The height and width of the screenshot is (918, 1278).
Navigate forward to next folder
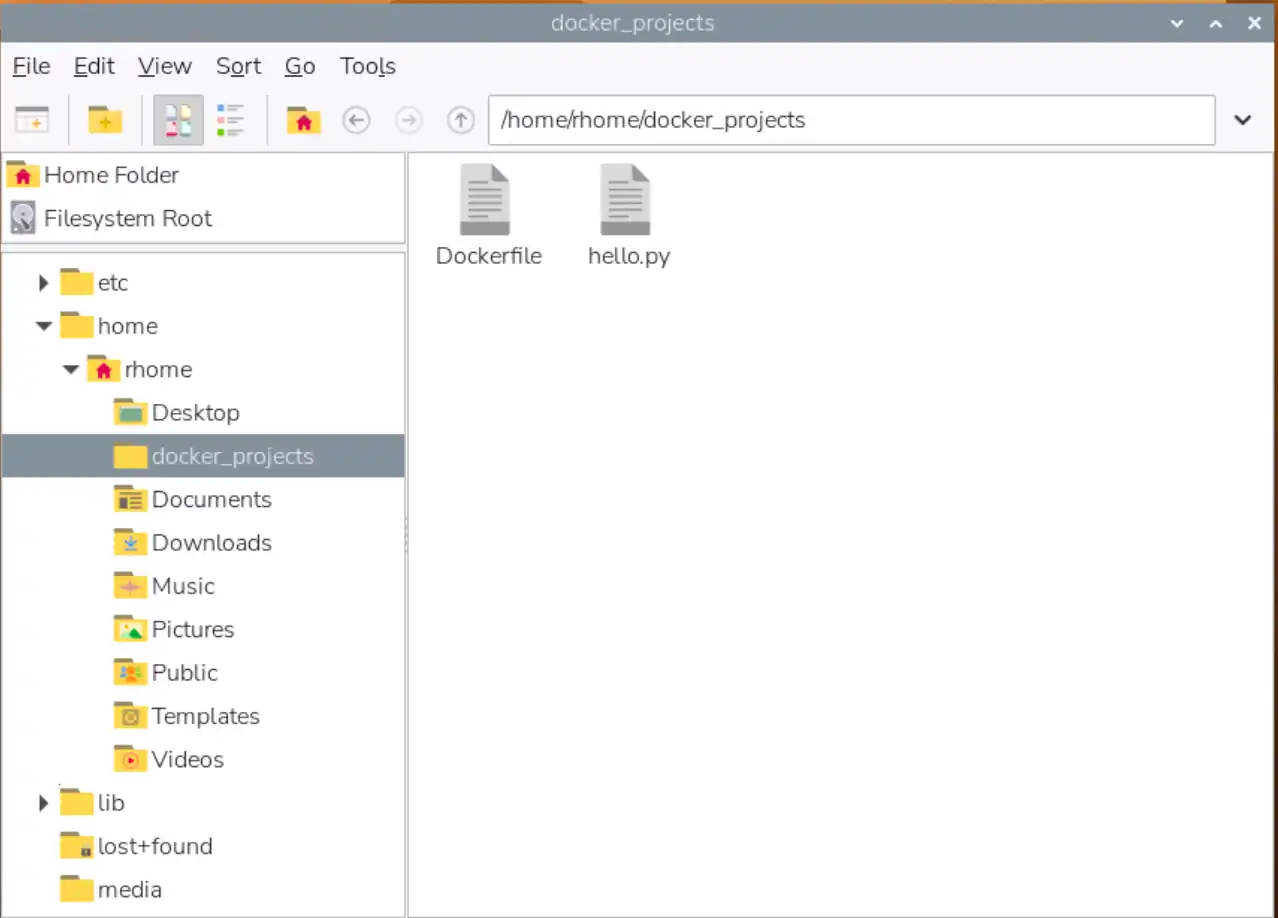[408, 120]
